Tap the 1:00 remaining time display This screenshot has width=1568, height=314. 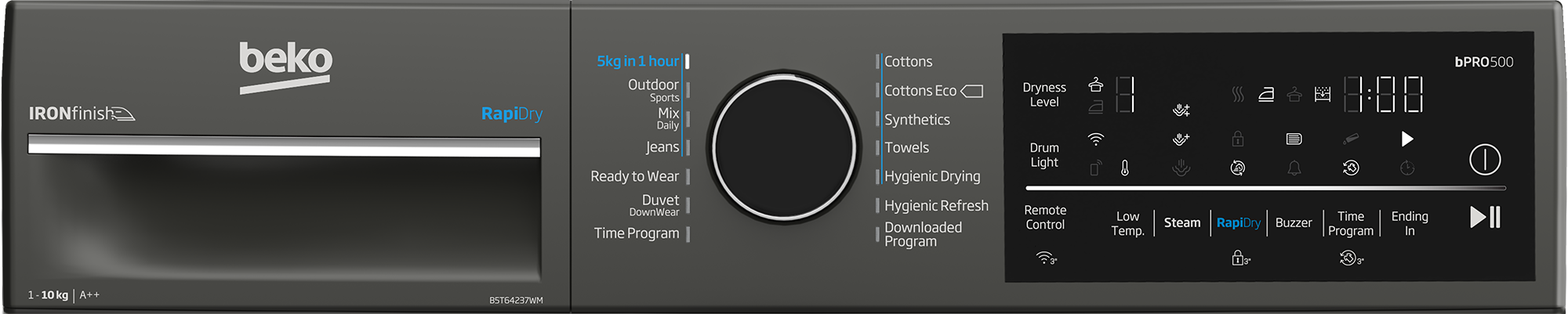(x=1383, y=95)
